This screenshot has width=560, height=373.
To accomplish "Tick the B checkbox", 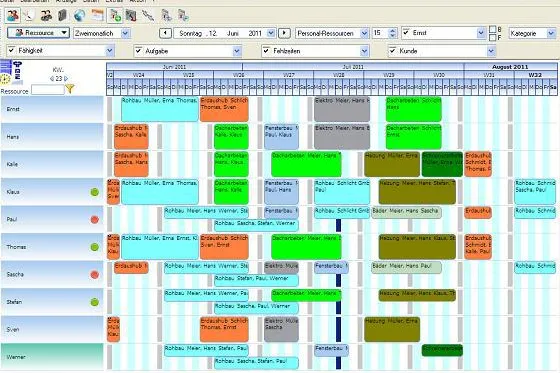I will pos(492,29).
